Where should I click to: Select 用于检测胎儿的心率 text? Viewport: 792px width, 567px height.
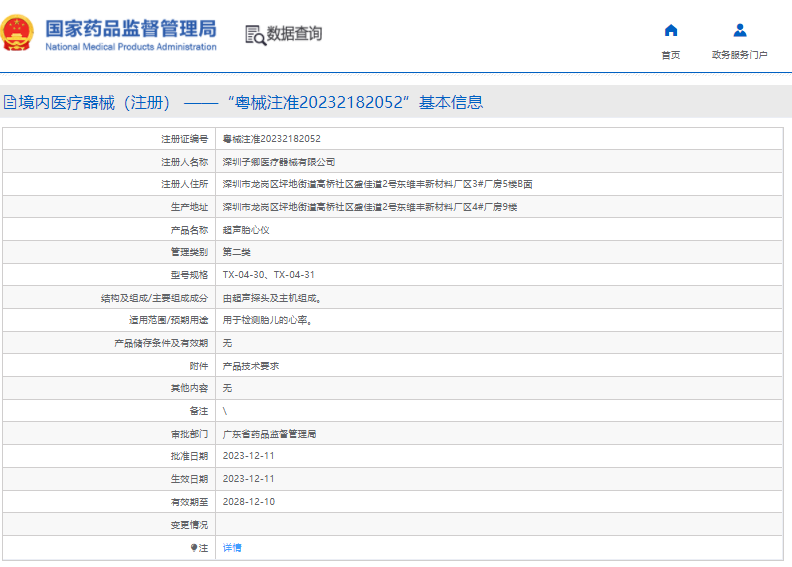pos(267,320)
